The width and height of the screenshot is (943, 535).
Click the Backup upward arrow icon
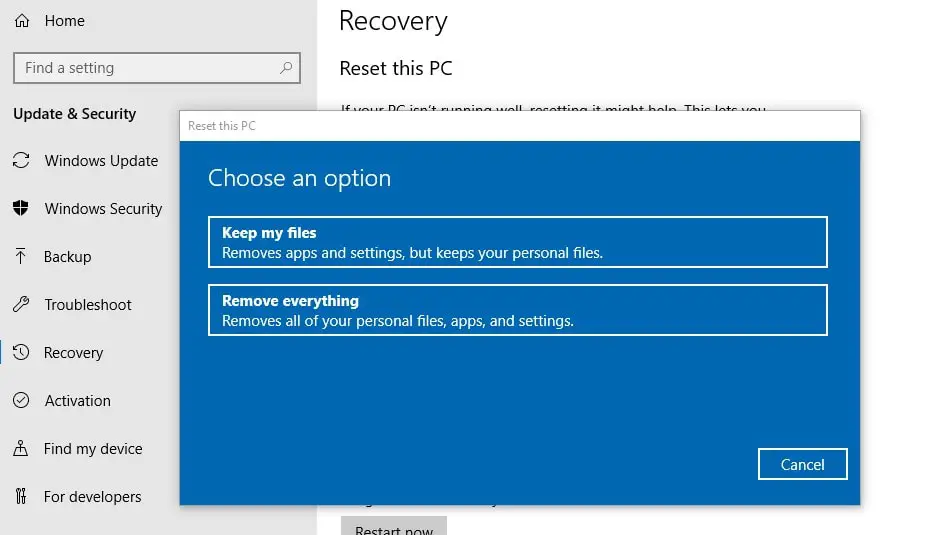pos(21,257)
